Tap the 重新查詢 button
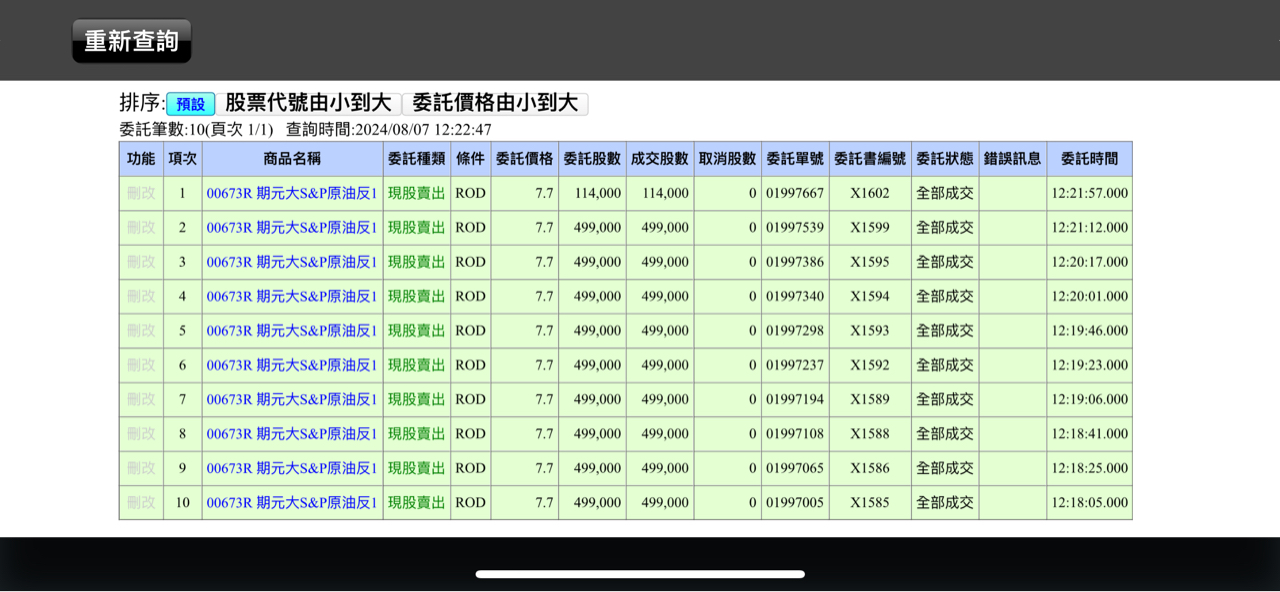This screenshot has width=1280, height=592. click(x=131, y=41)
